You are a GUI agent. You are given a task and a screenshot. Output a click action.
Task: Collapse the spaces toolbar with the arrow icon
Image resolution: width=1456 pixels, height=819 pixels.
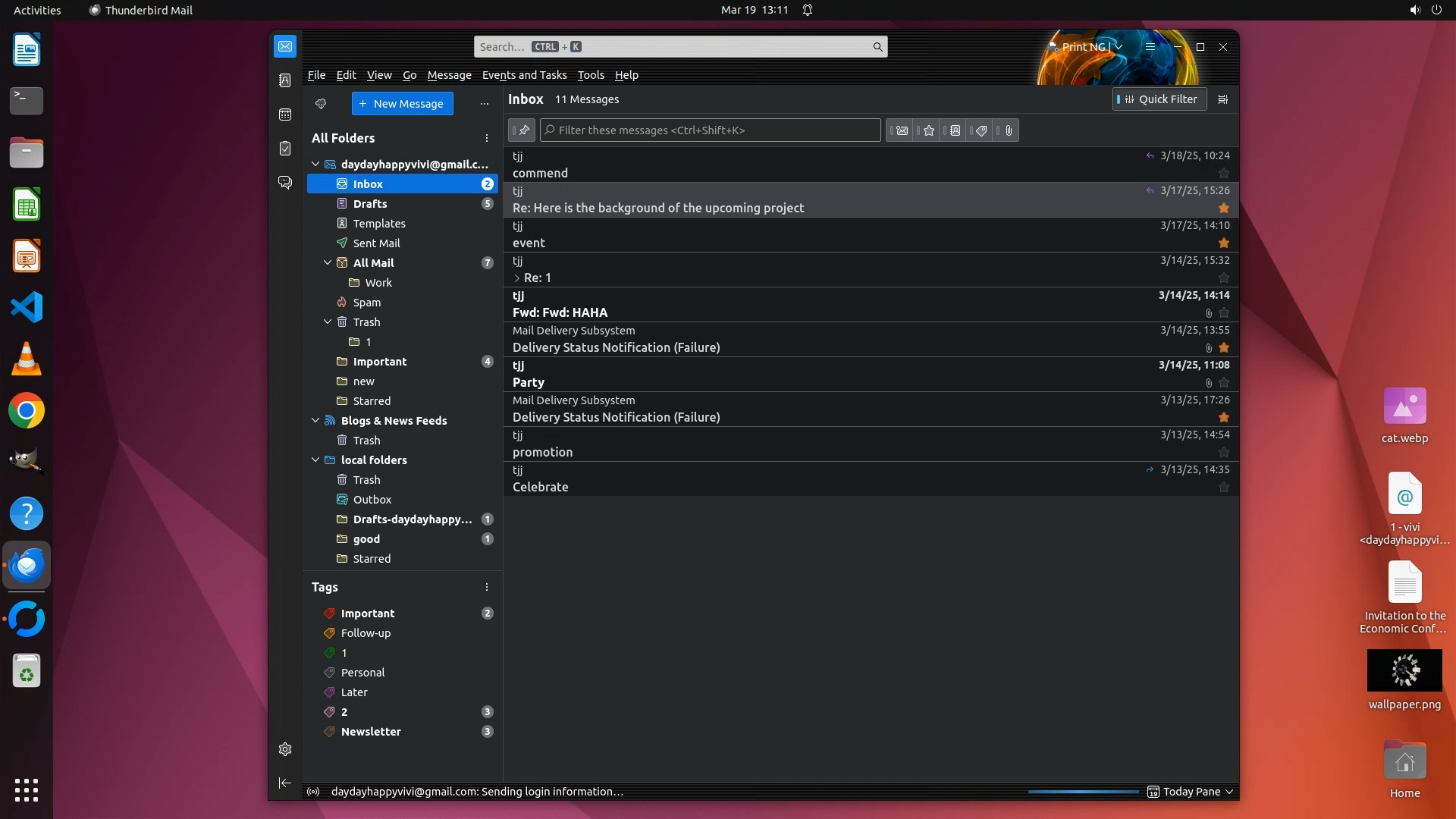point(285,783)
